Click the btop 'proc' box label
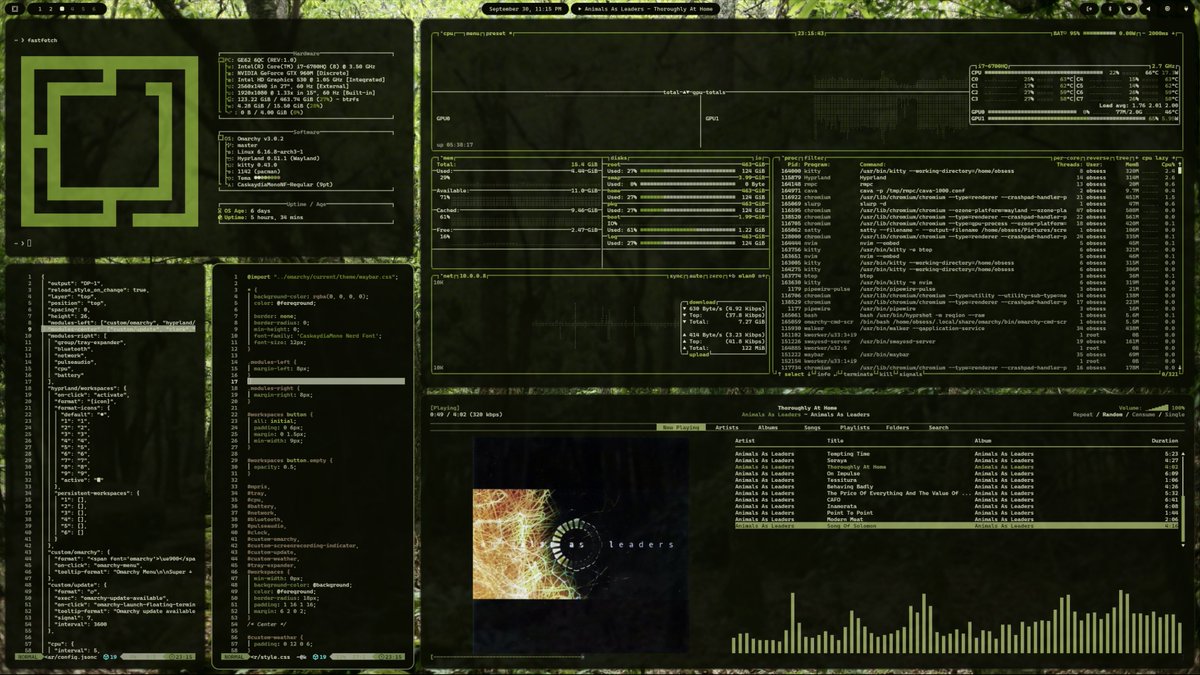This screenshot has width=1200, height=675. 790,158
